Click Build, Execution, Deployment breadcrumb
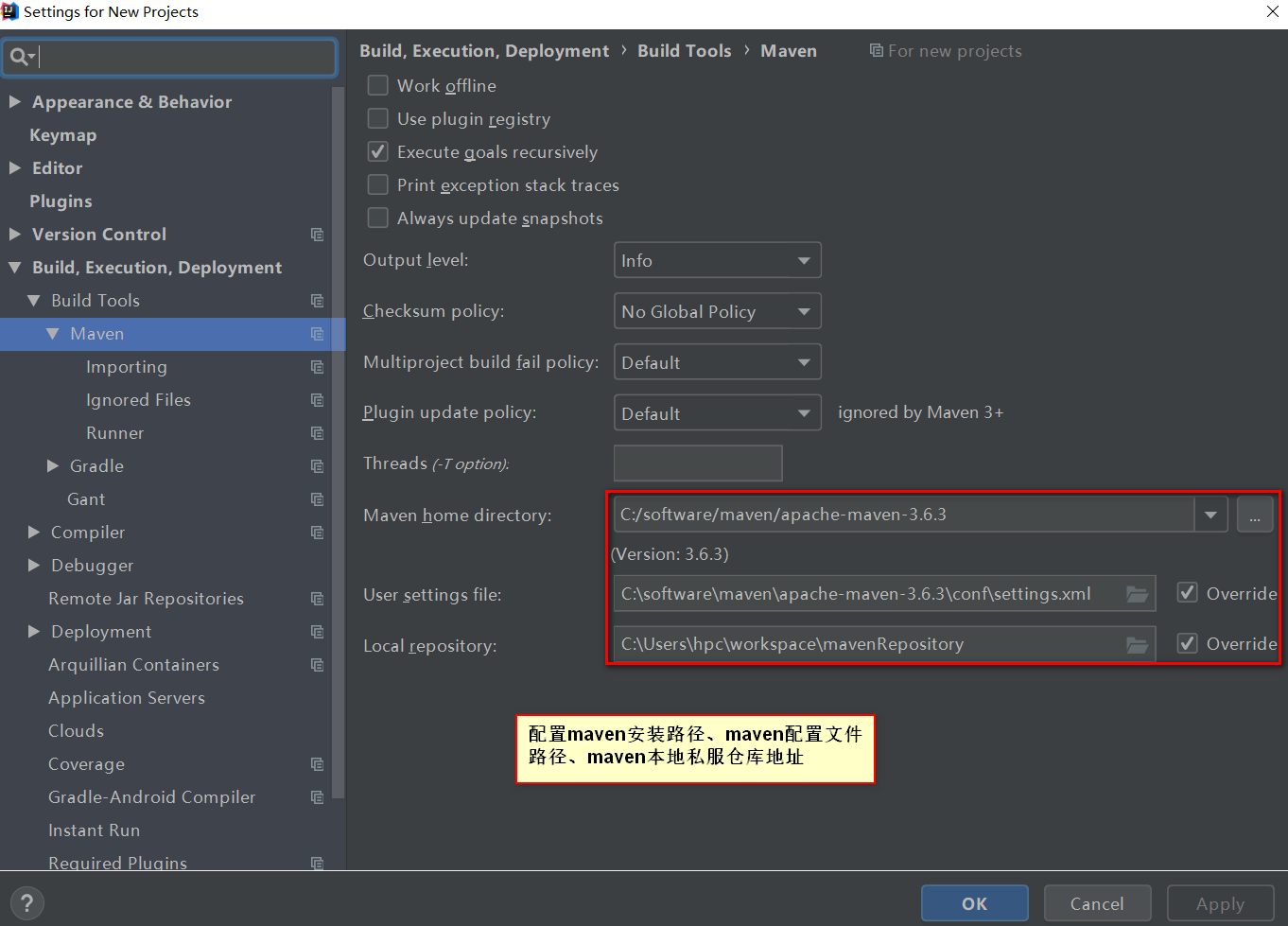Image resolution: width=1288 pixels, height=926 pixels. (484, 51)
